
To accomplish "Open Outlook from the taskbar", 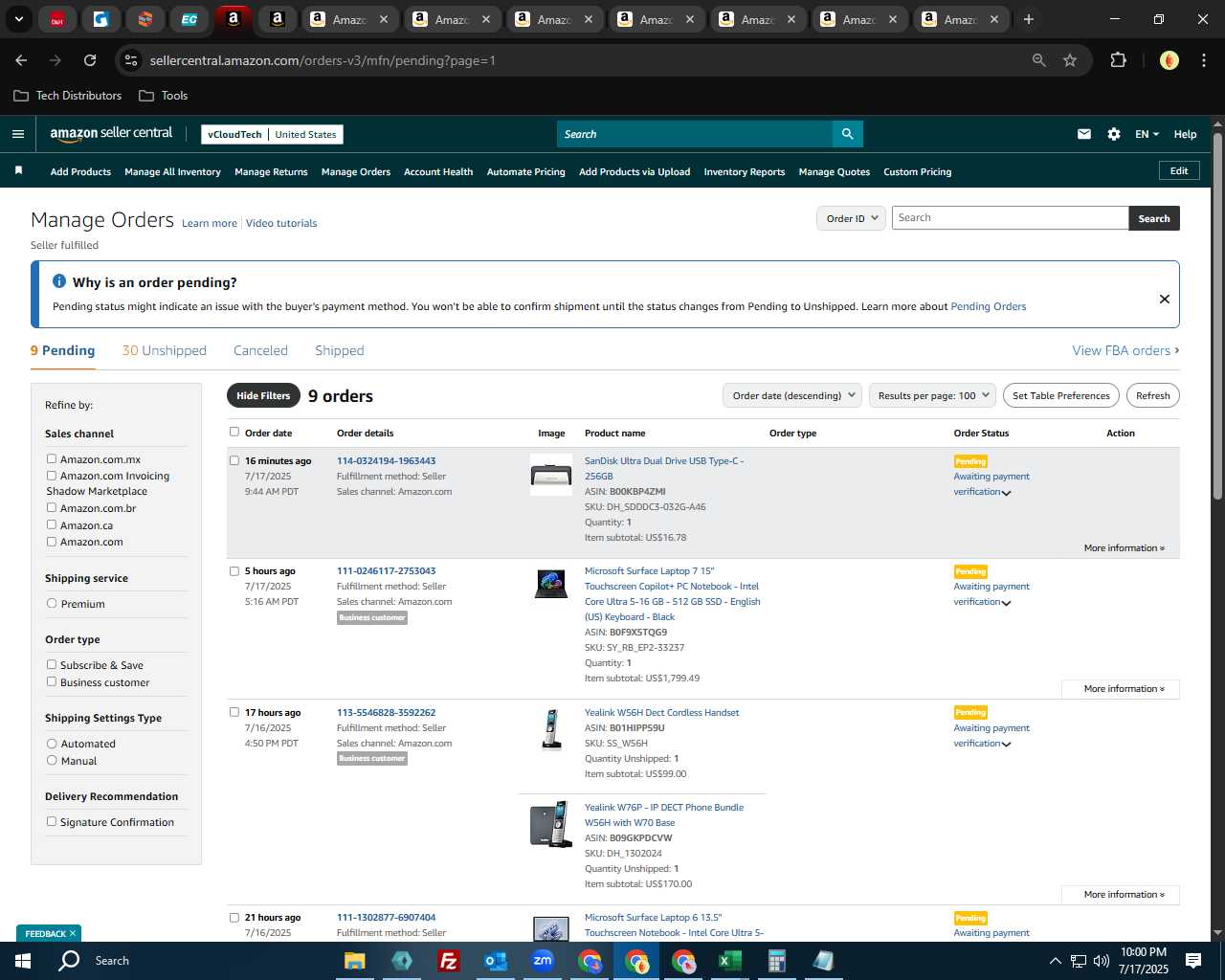I will click(x=495, y=961).
